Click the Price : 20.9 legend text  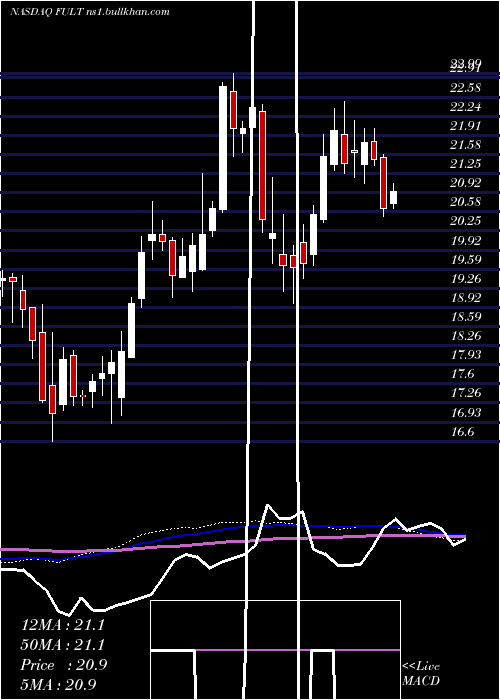[x=63, y=665]
